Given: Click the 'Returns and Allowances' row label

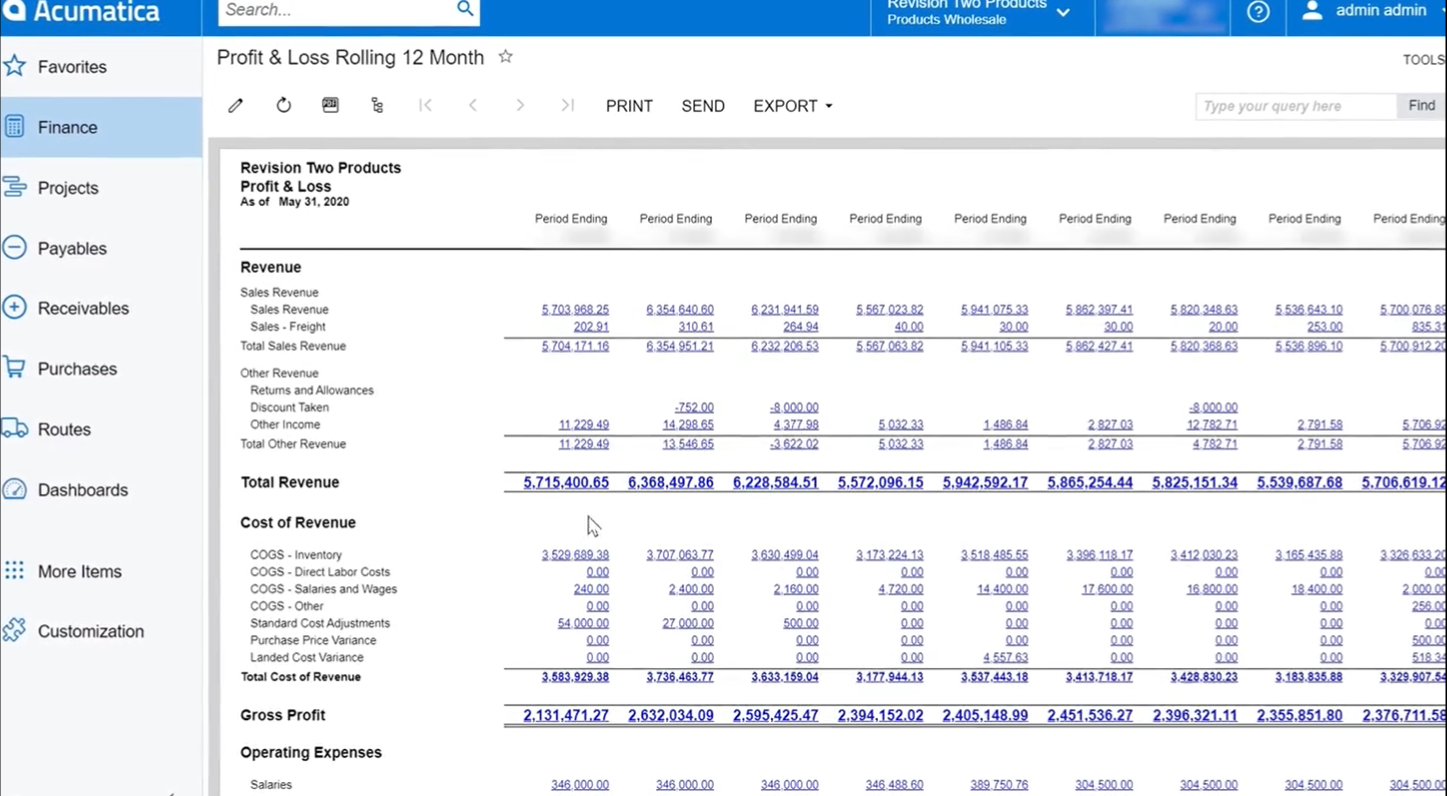Looking at the screenshot, I should point(312,390).
